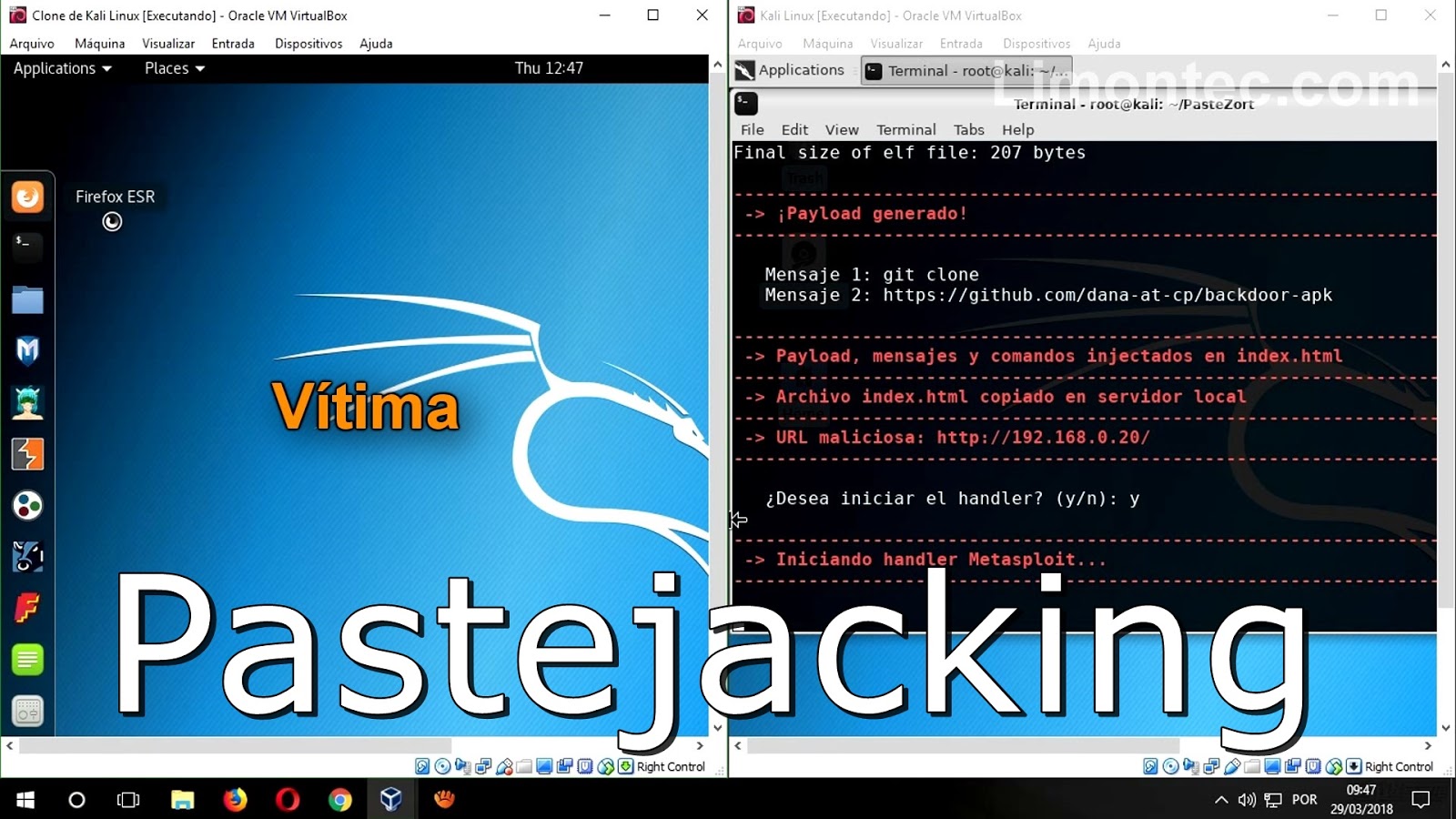
Task: Open the shared folders icon in VirtualBox status bar
Action: (523, 765)
